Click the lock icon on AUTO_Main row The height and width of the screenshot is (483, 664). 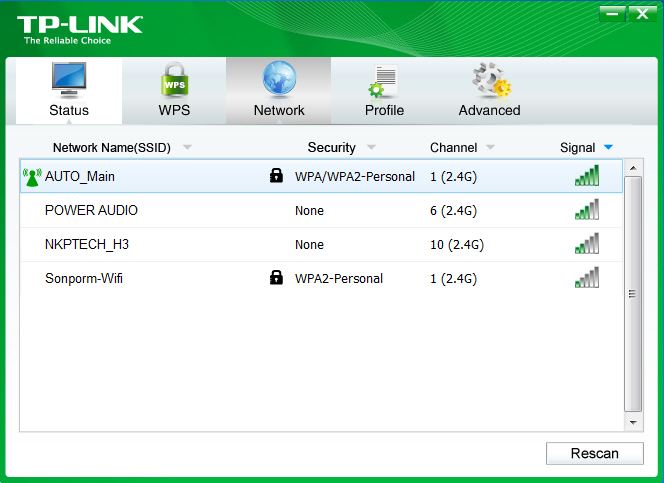pyautogui.click(x=276, y=175)
